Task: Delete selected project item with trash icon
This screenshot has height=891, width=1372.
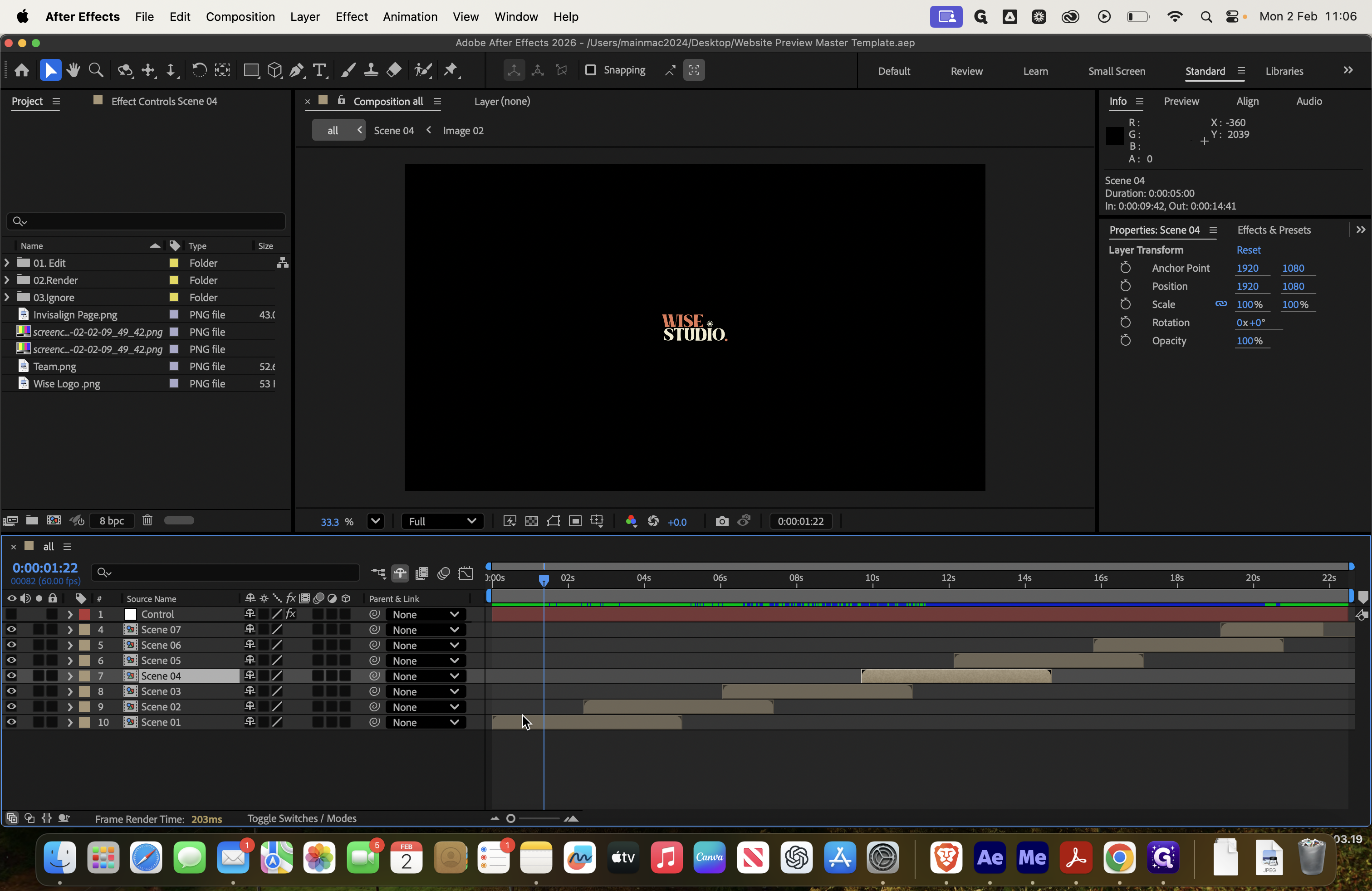Action: 147,520
